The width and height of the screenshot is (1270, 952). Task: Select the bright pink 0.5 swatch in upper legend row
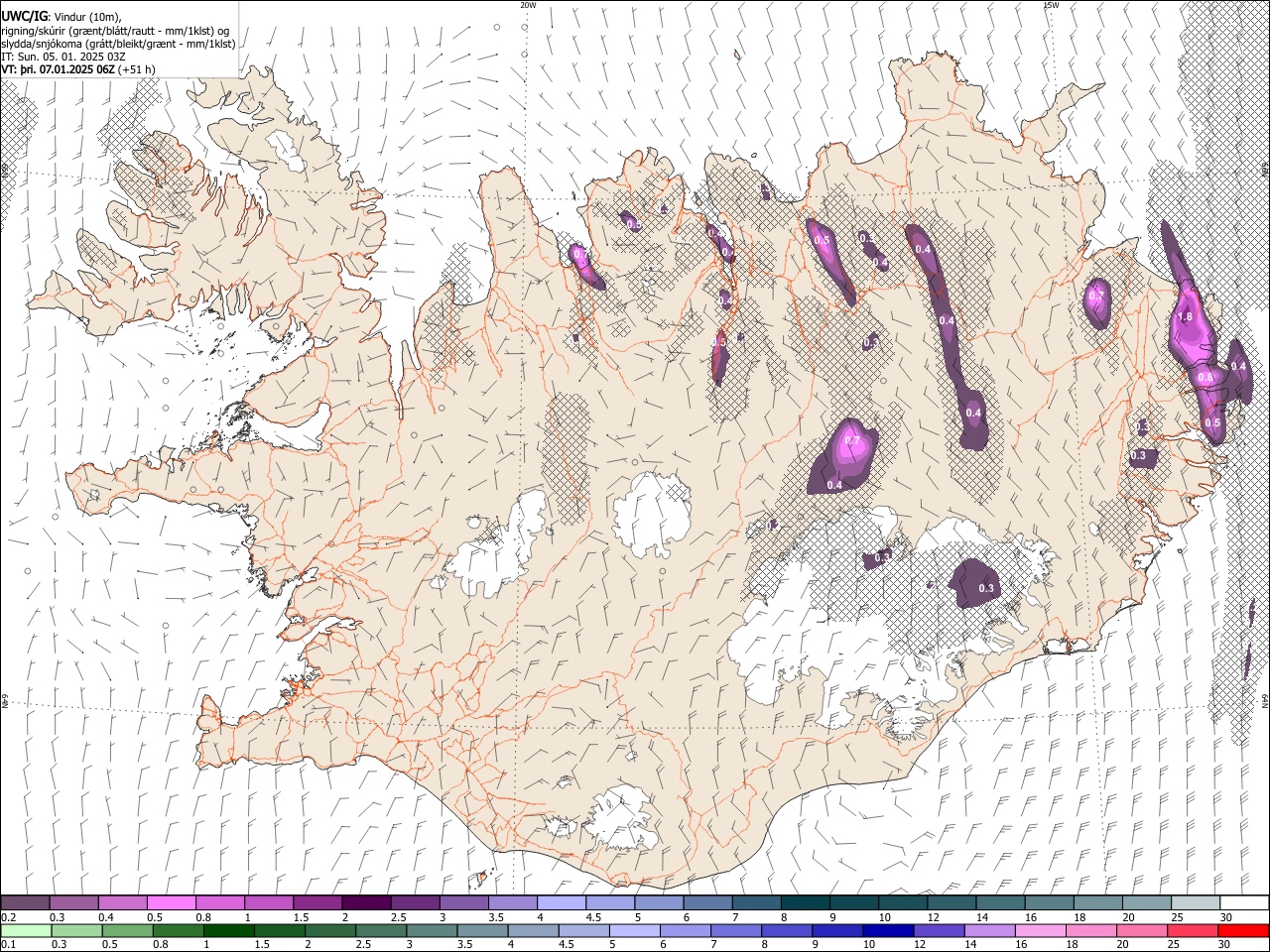[x=171, y=902]
